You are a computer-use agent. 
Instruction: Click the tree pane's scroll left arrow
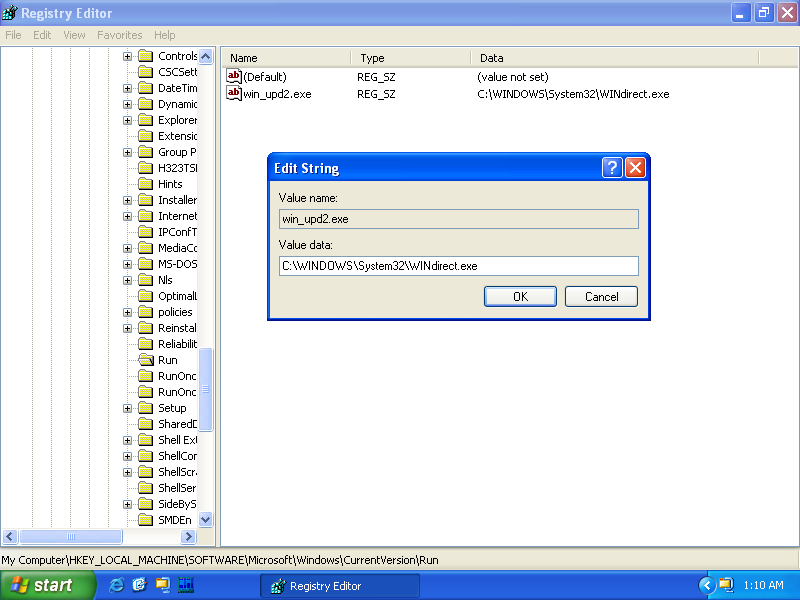coord(10,536)
